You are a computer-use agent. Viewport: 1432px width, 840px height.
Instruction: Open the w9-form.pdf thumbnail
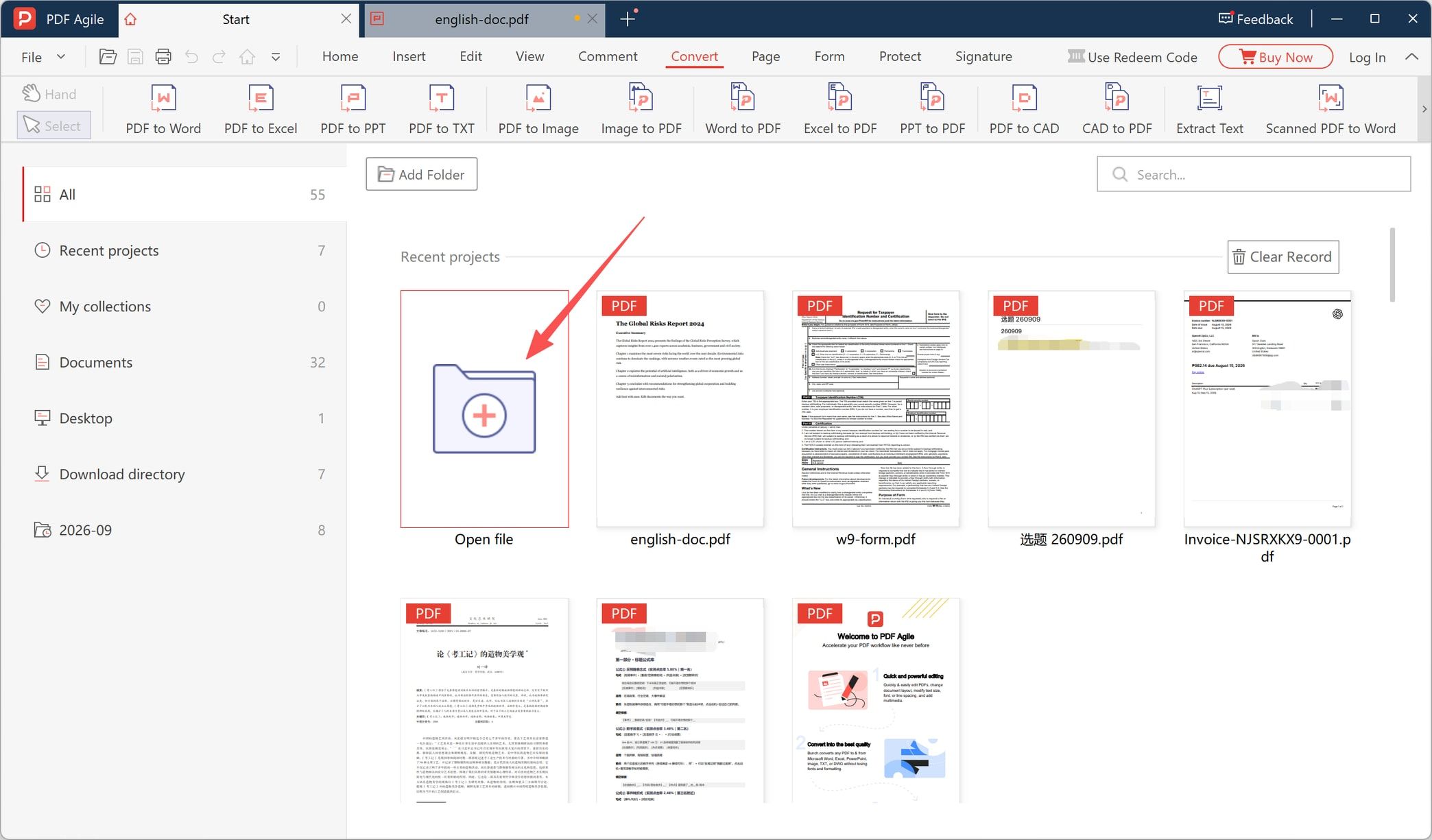[875, 409]
